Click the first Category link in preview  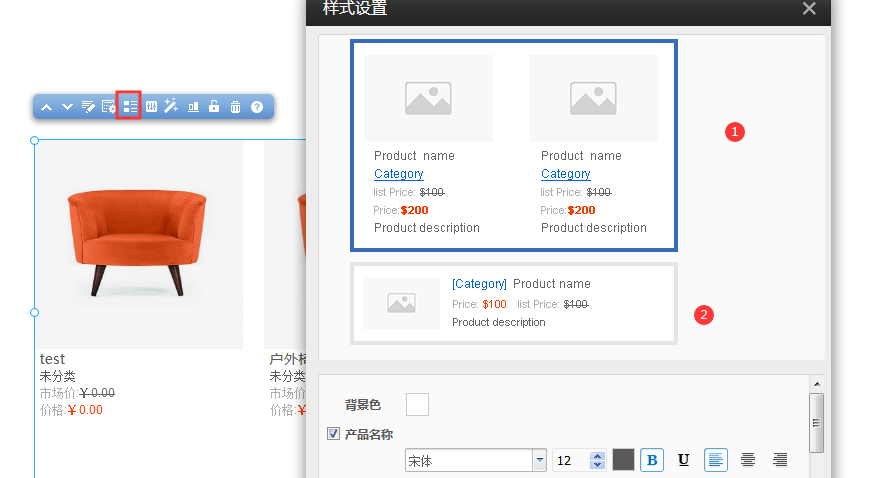tap(398, 174)
